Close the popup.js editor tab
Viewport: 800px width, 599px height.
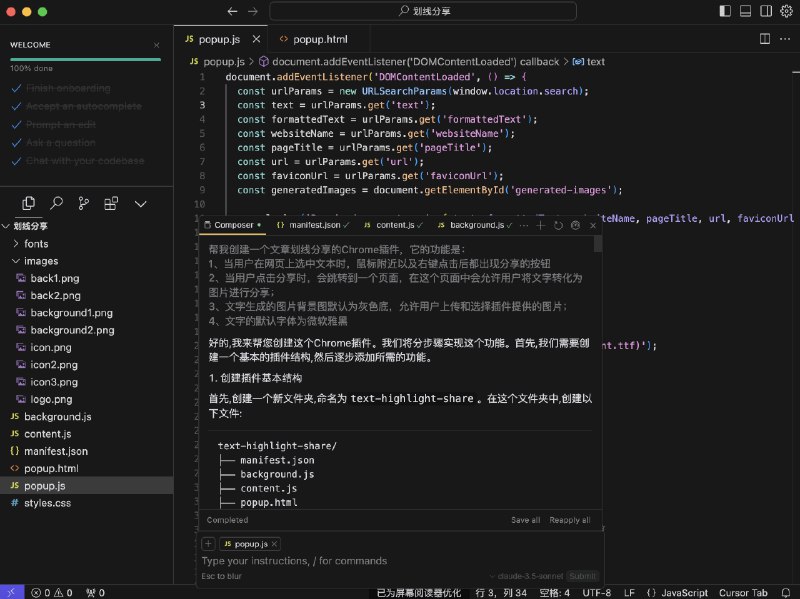256,39
